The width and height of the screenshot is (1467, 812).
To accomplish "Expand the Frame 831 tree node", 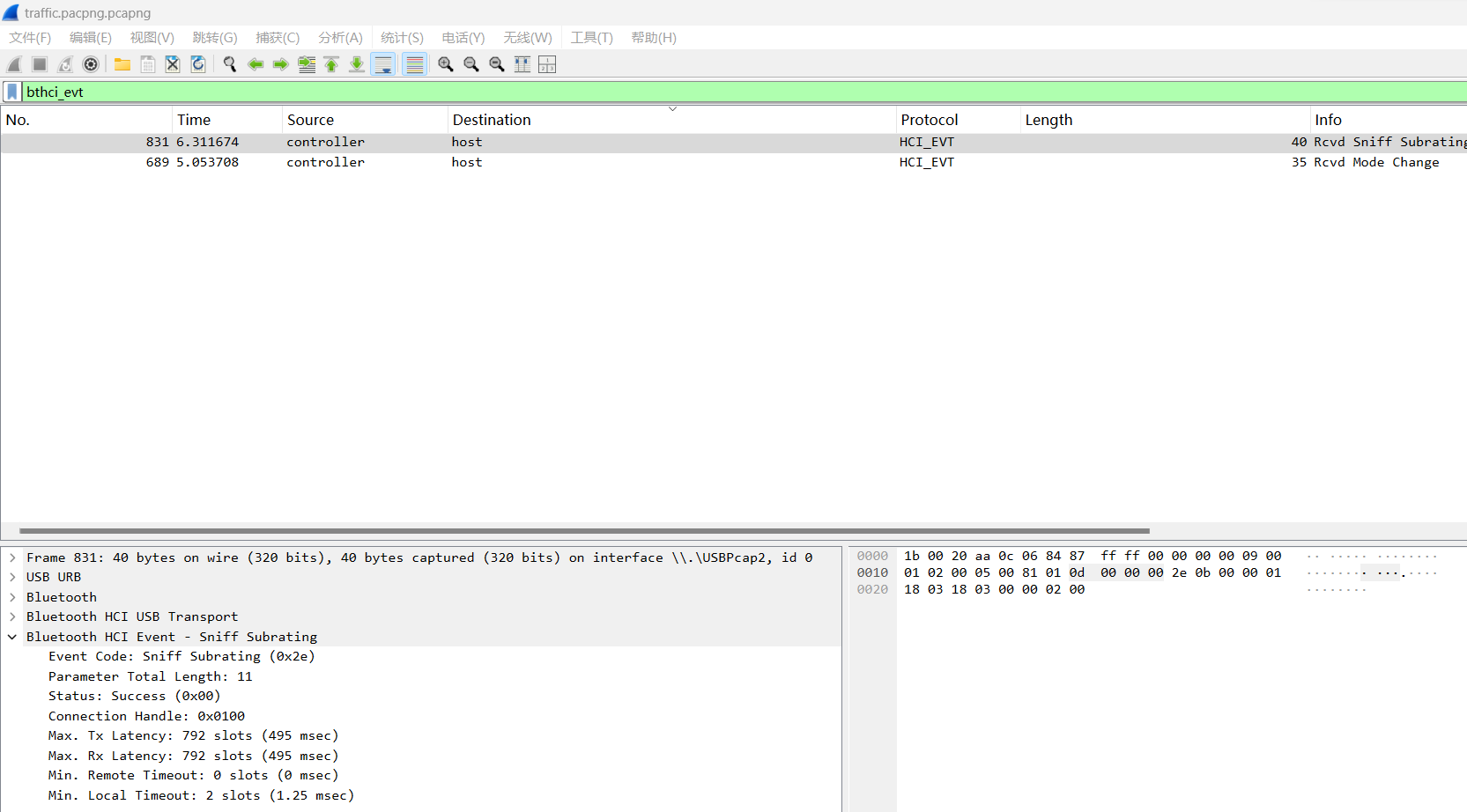I will (x=12, y=557).
